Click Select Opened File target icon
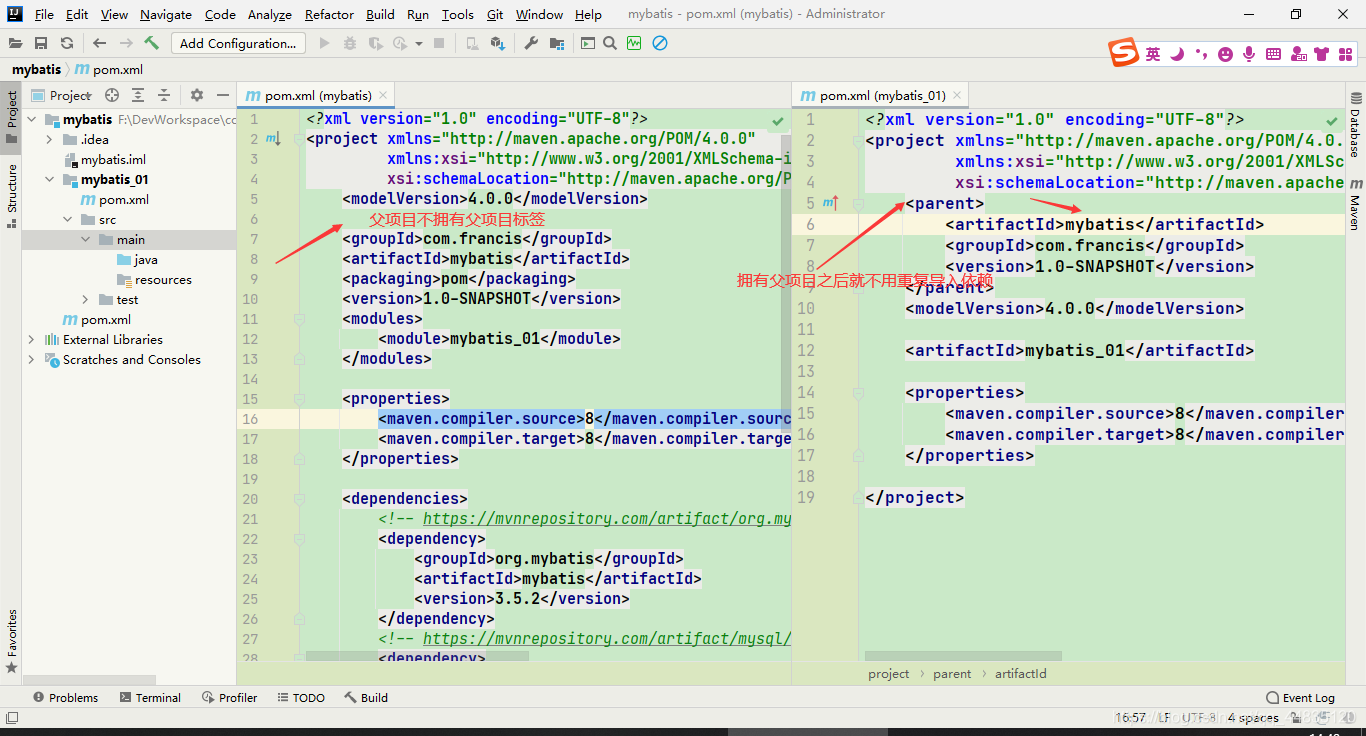1366x736 pixels. (x=112, y=95)
